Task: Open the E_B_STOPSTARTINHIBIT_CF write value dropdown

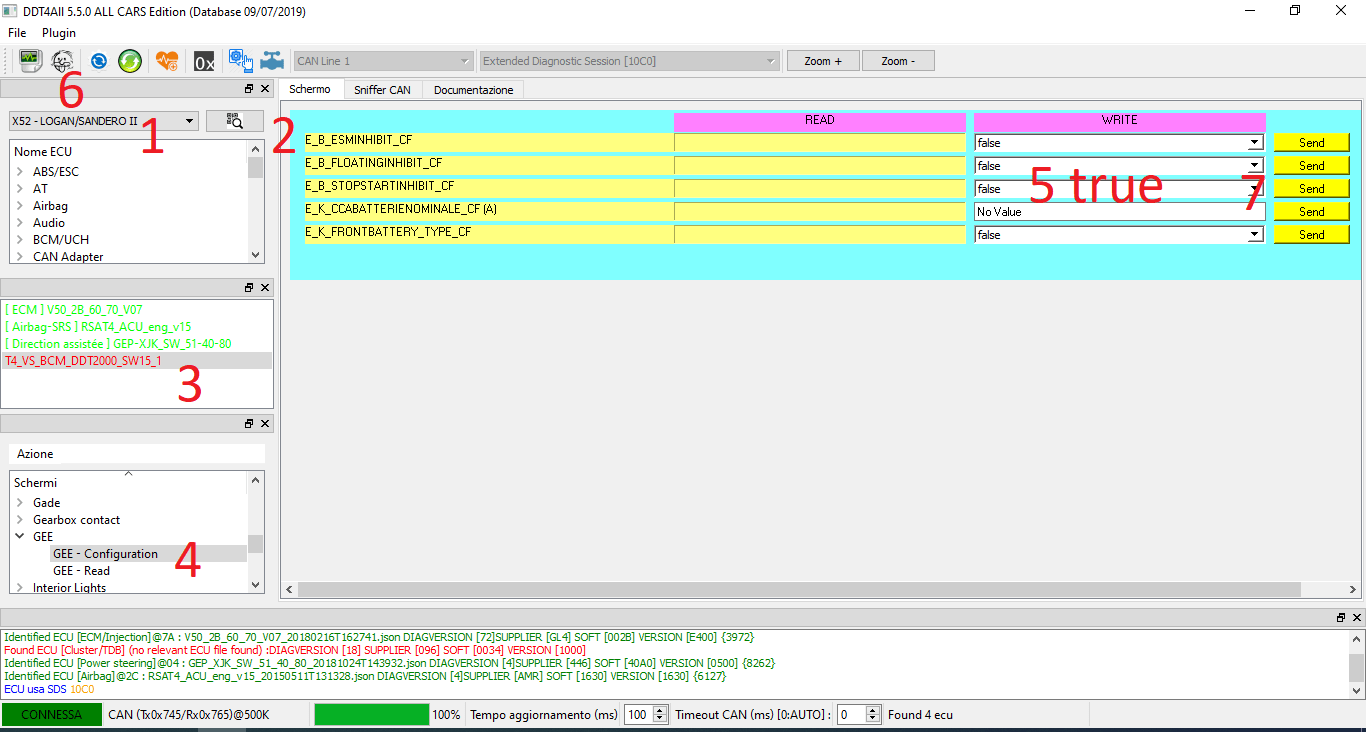Action: click(1254, 189)
